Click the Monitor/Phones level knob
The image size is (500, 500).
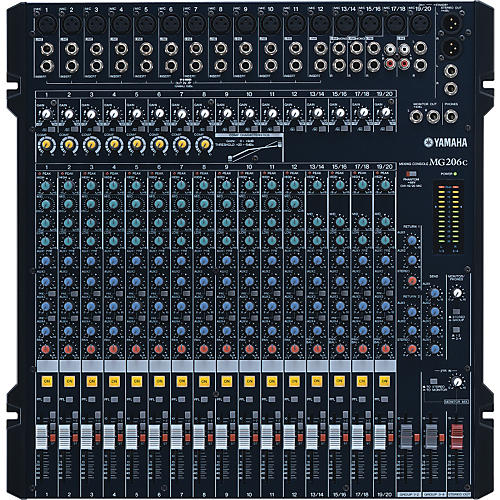[x=458, y=293]
